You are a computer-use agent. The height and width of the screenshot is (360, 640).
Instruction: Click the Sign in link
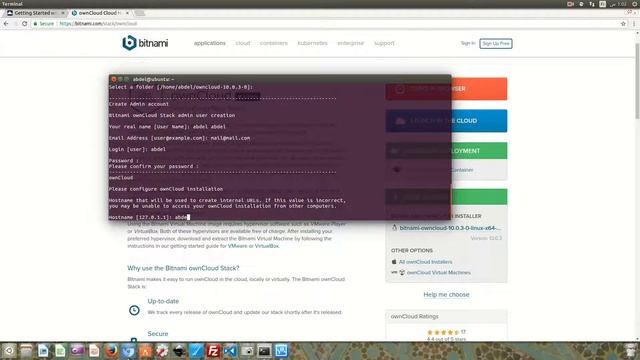click(x=468, y=43)
